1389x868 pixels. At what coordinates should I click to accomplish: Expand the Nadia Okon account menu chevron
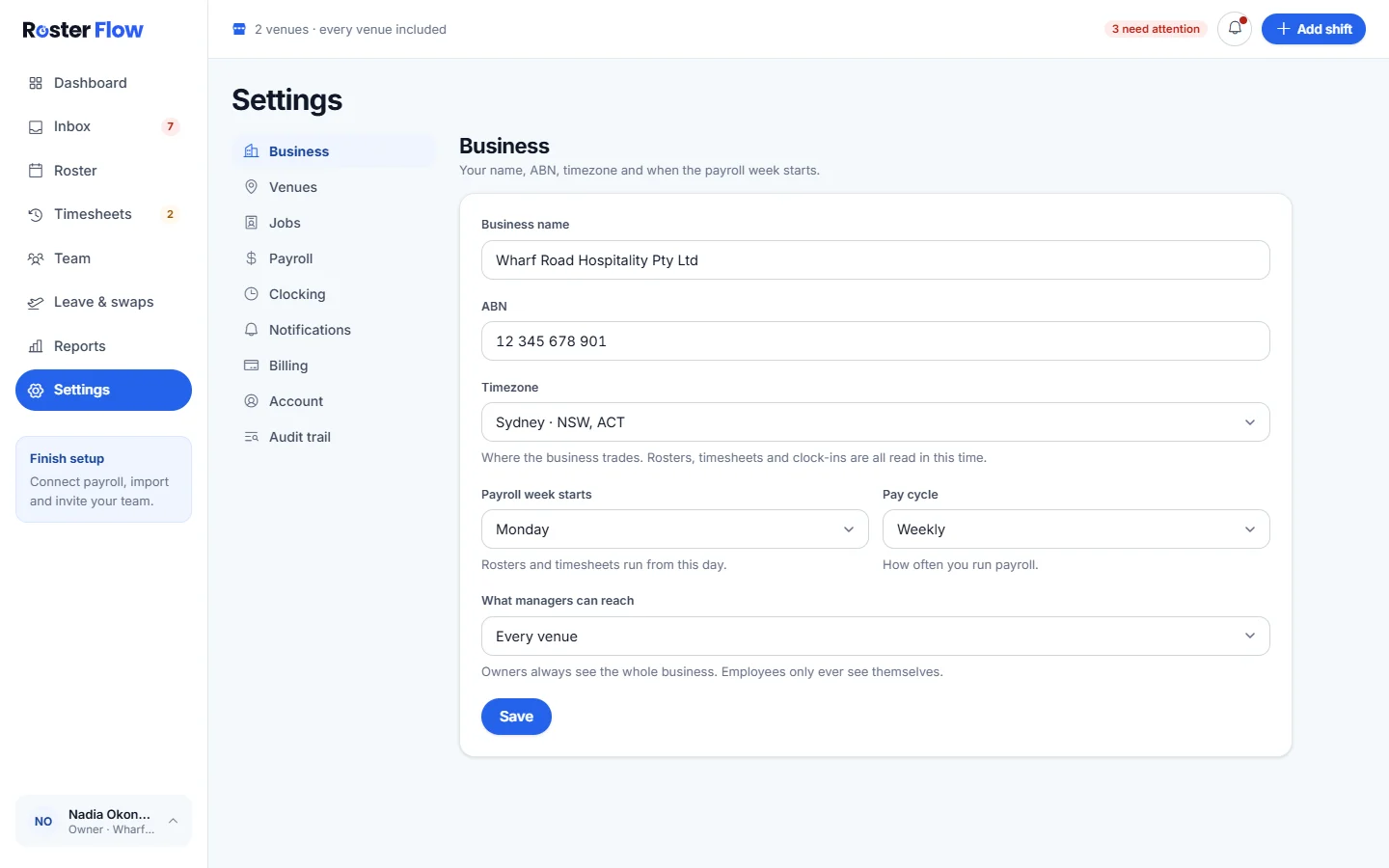pyautogui.click(x=173, y=822)
